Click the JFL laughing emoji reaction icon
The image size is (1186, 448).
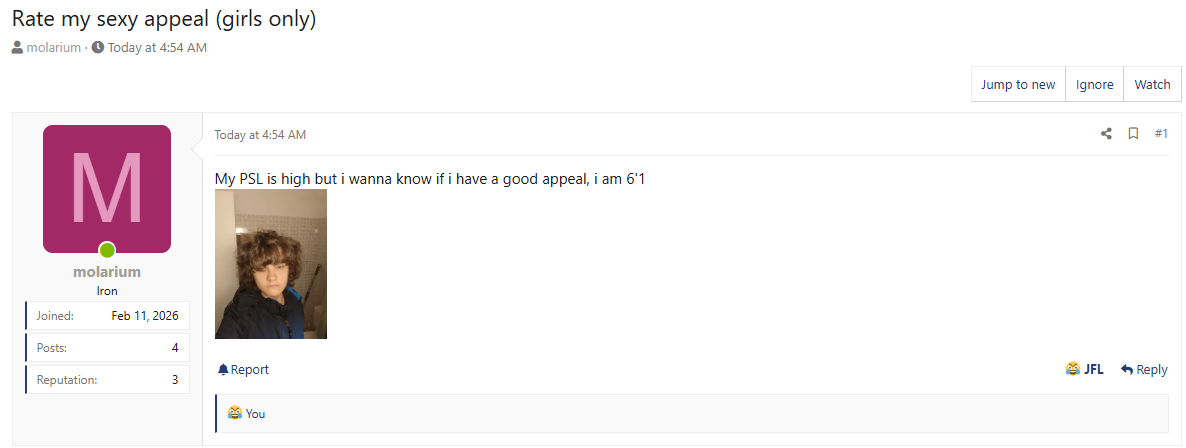[1073, 370]
